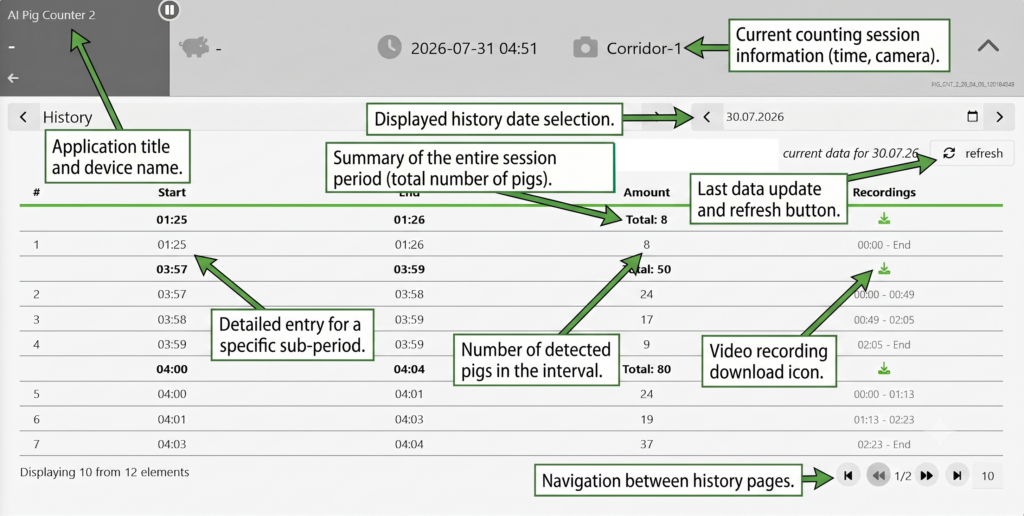Go to next history page
This screenshot has height=516, width=1024.
coord(926,476)
